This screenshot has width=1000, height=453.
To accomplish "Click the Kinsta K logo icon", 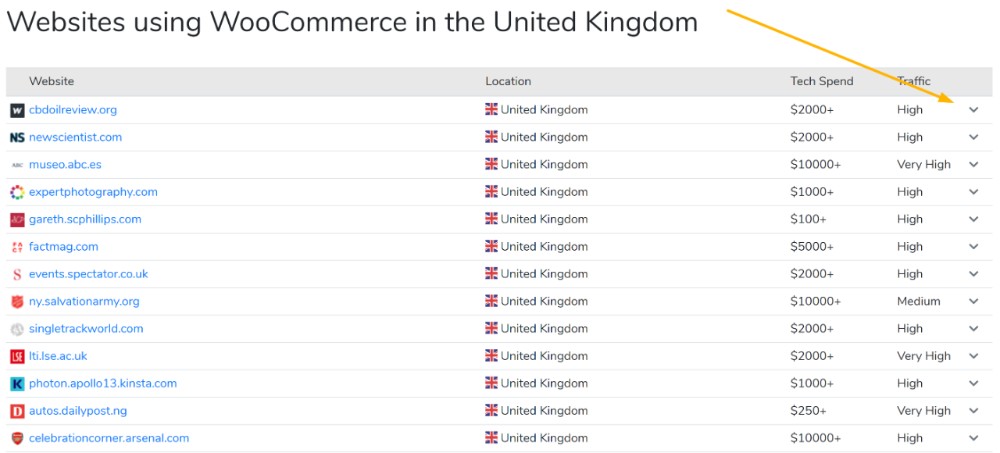I will 17,384.
